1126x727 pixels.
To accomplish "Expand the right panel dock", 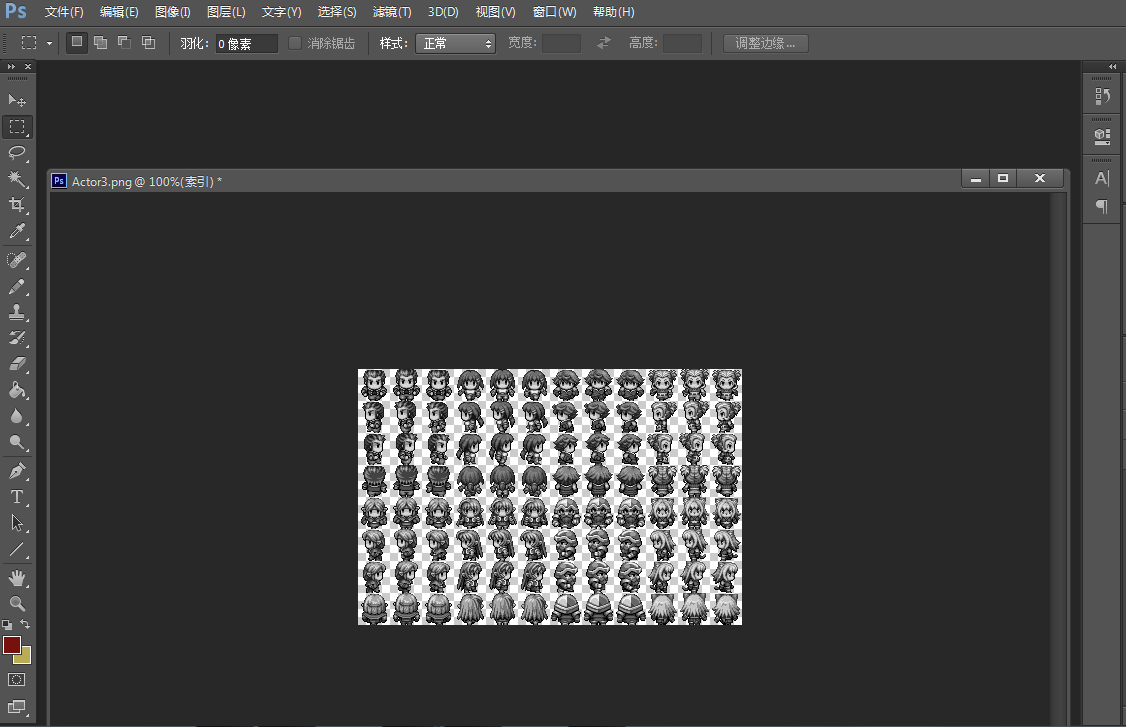I will click(x=1112, y=67).
